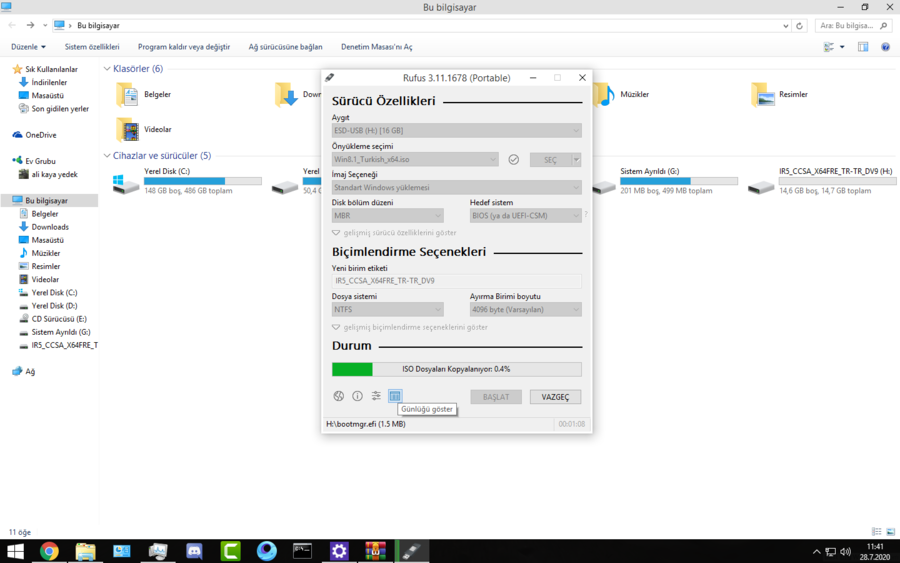The height and width of the screenshot is (563, 900).
Task: Click the checksum checkmark icon next to ISO
Action: coord(514,160)
